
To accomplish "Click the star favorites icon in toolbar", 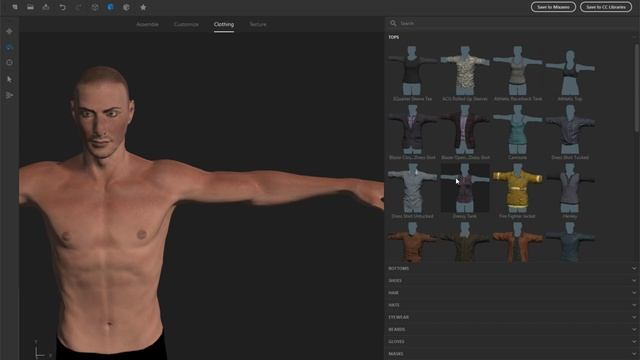I will tap(143, 7).
